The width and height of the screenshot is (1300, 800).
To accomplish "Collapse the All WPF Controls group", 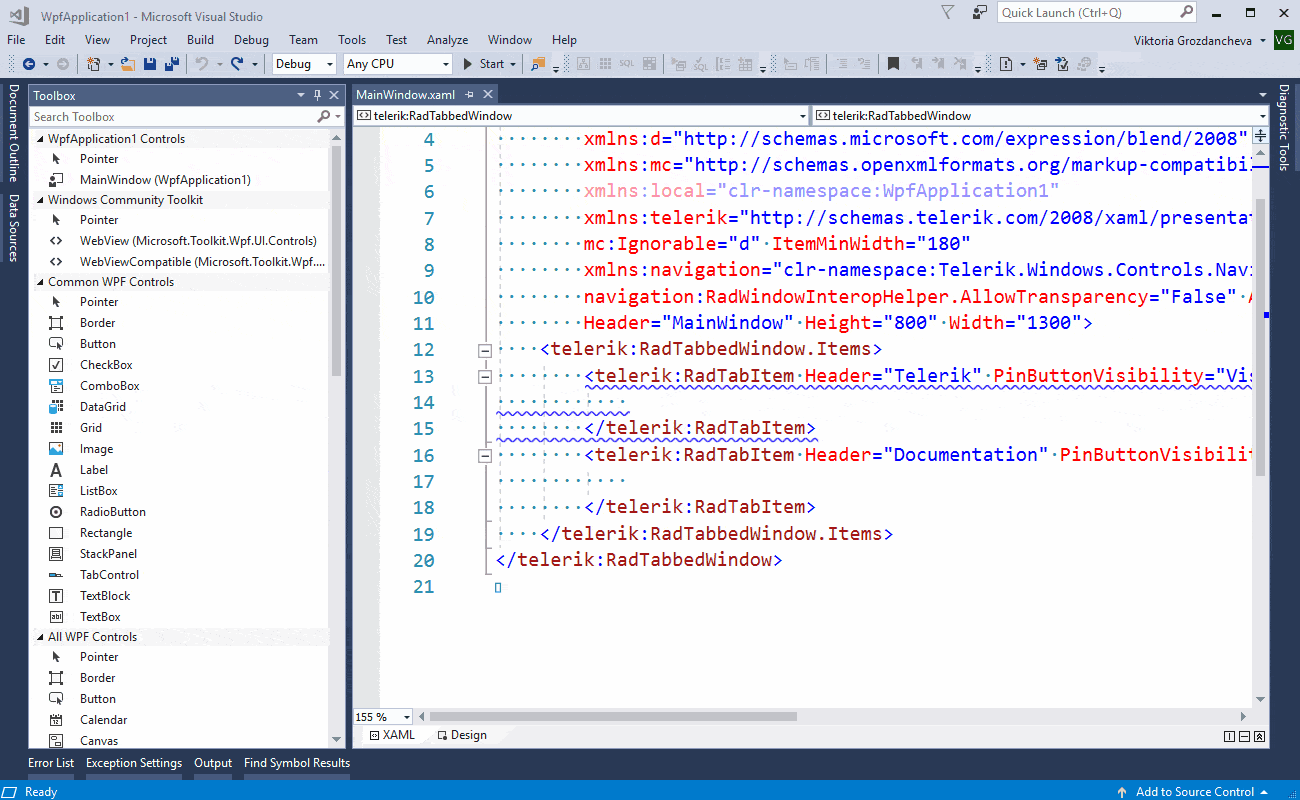I will [x=39, y=637].
